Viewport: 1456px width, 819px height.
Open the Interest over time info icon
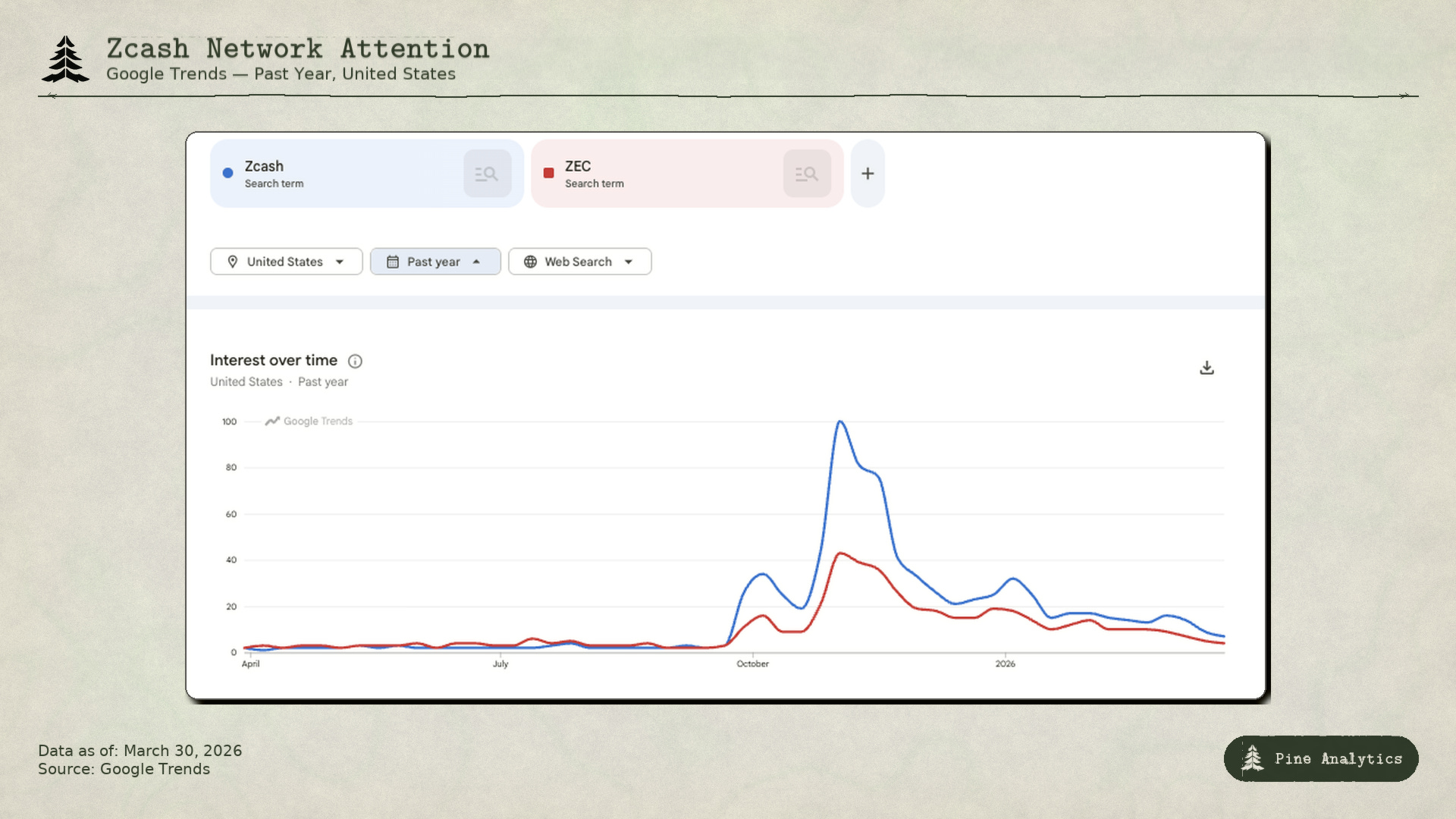click(x=355, y=361)
